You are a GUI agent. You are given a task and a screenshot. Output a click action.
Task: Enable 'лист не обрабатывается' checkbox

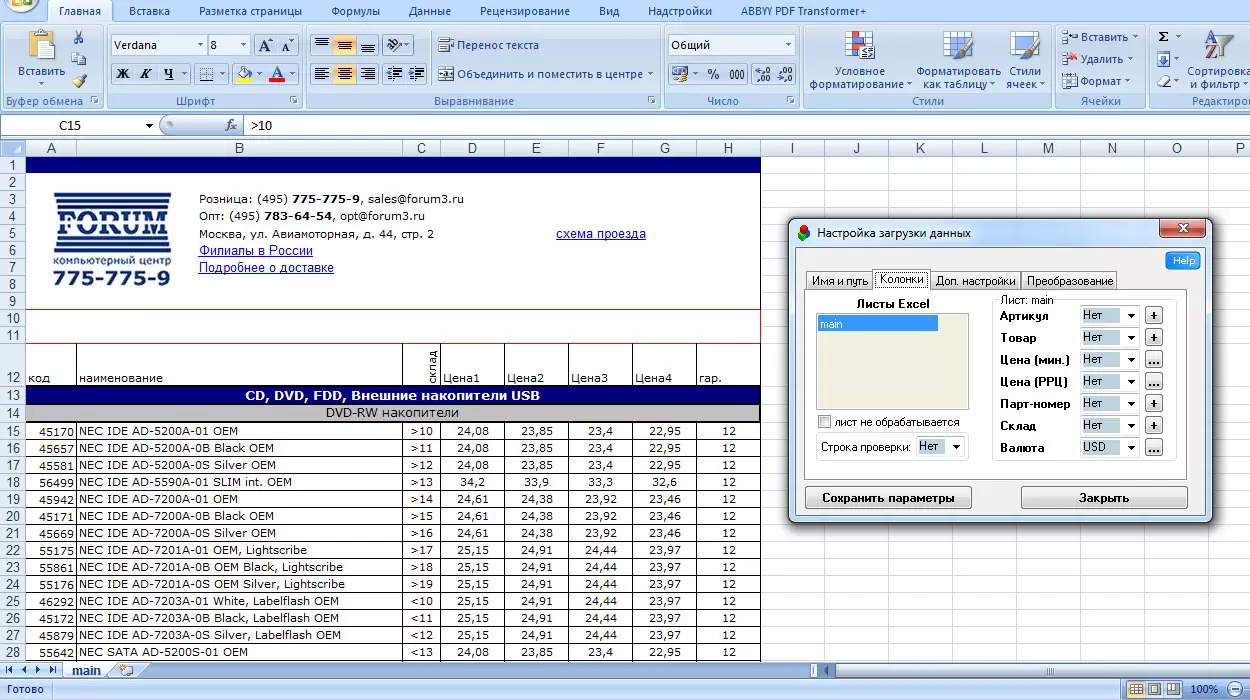[x=825, y=422]
